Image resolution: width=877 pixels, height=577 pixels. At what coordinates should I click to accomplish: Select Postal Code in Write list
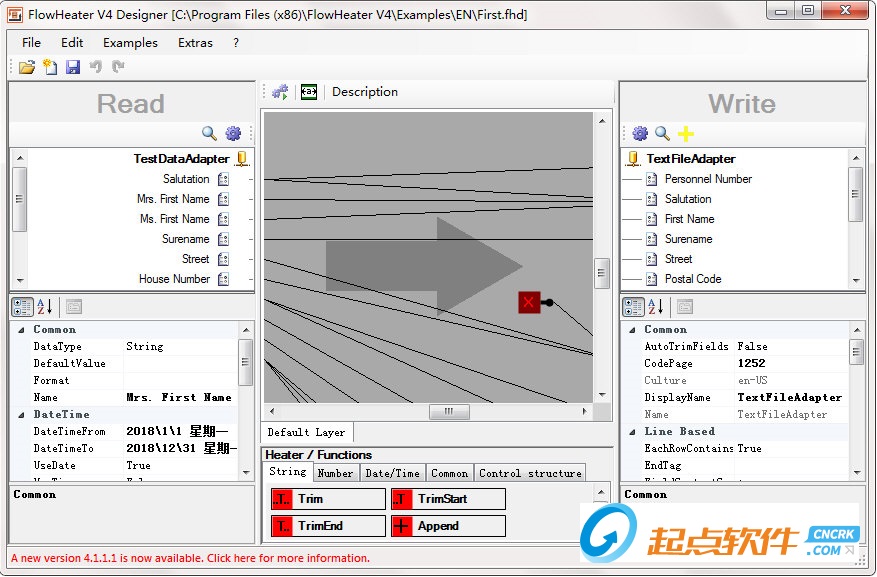coord(693,278)
